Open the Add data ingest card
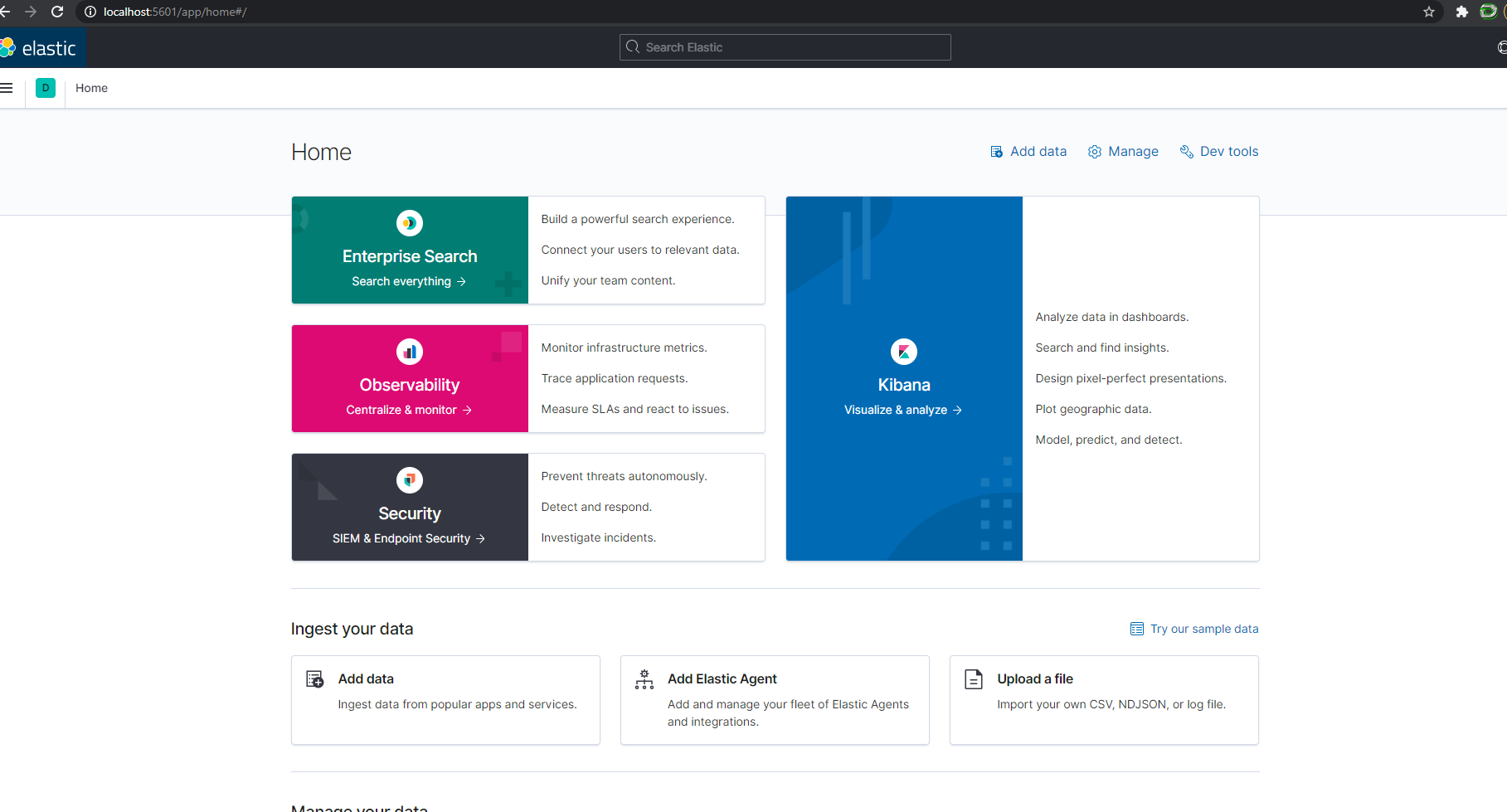 (445, 700)
